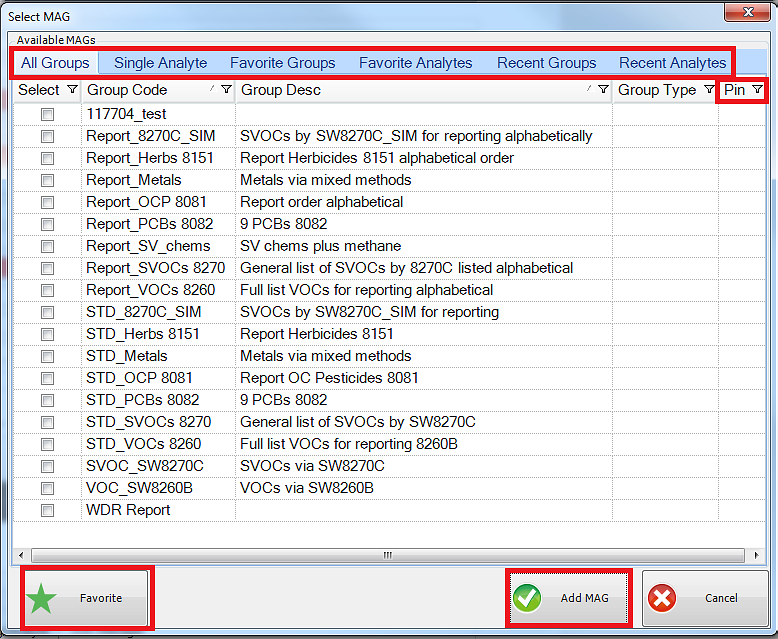The image size is (778, 639).
Task: Close the Select MAG dialog window
Action: pyautogui.click(x=750, y=14)
